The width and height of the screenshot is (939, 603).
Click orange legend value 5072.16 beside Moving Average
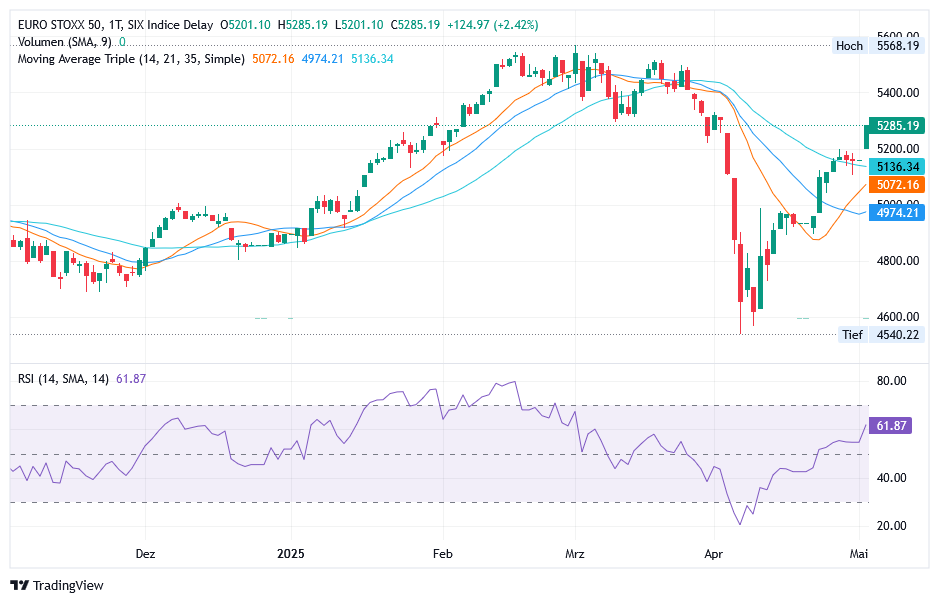[273, 59]
